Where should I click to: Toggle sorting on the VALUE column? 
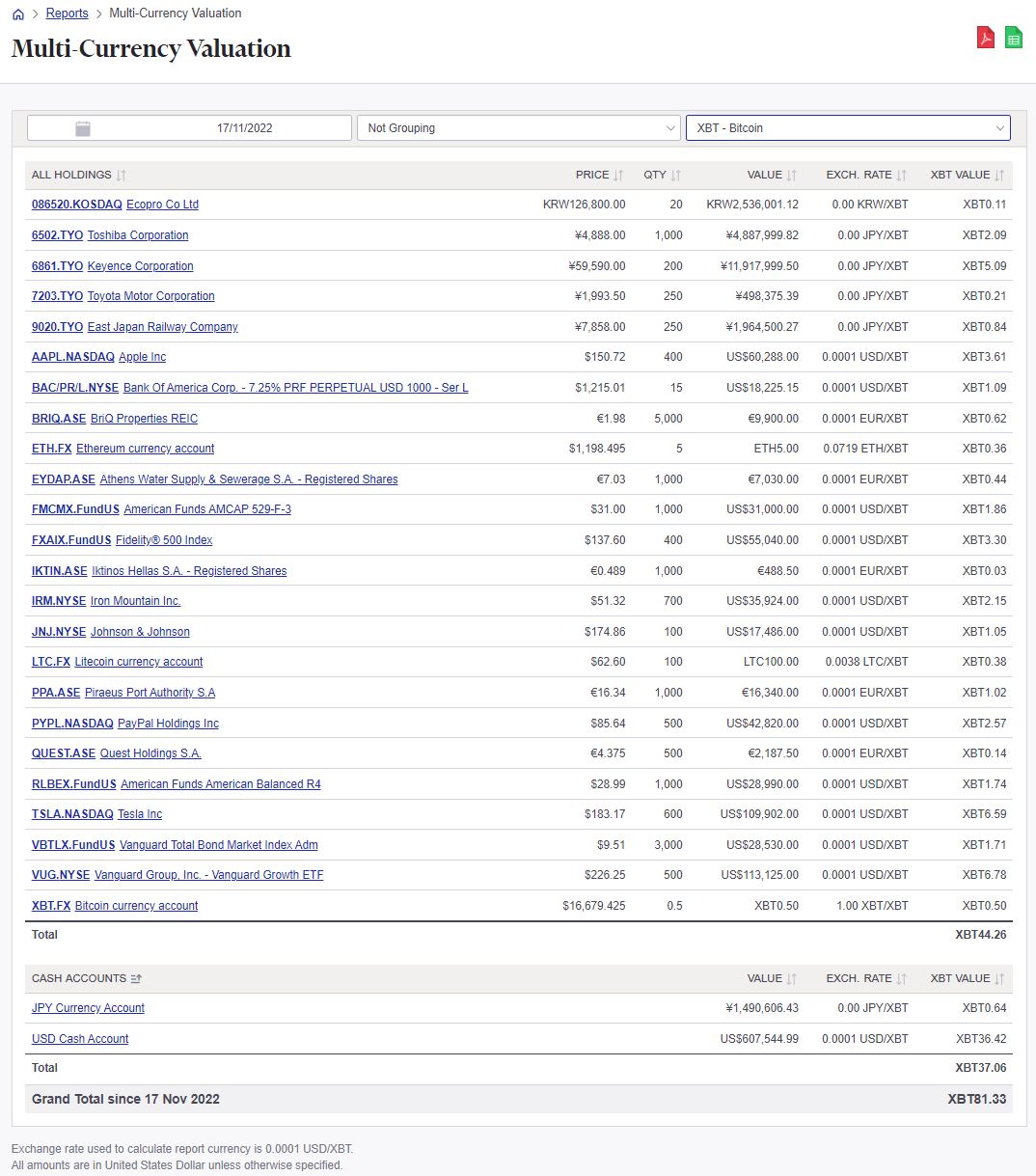click(791, 175)
